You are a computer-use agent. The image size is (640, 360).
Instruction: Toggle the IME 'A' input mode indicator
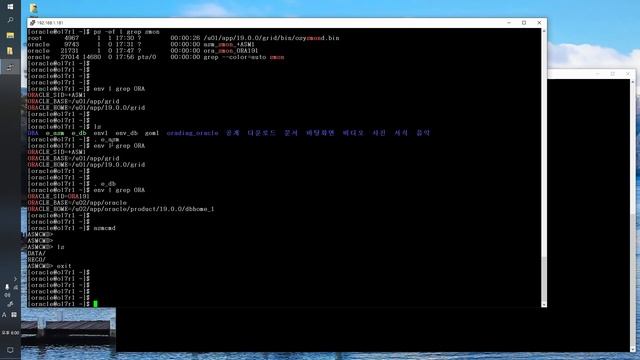[4, 315]
